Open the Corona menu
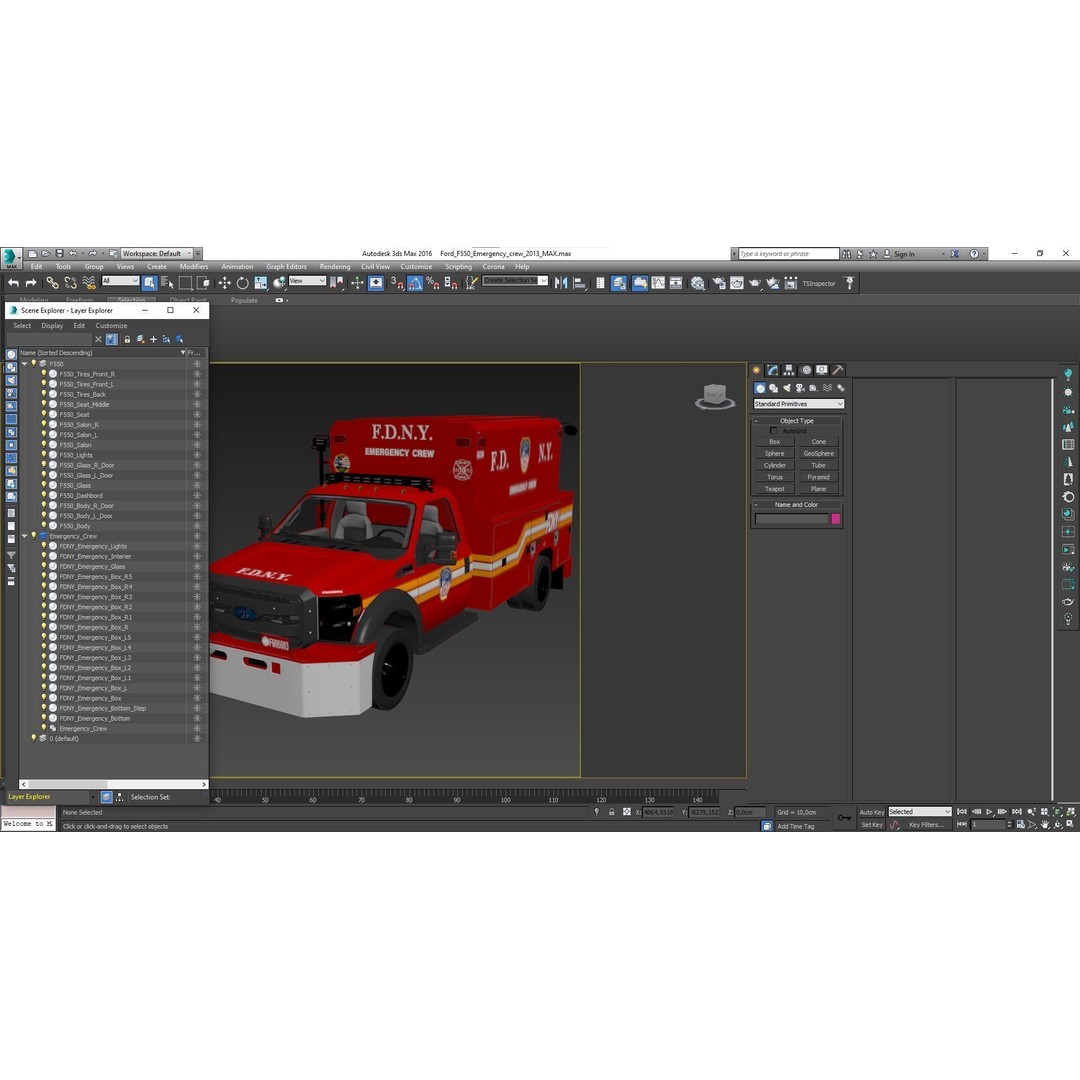The width and height of the screenshot is (1080, 1080). (x=493, y=267)
